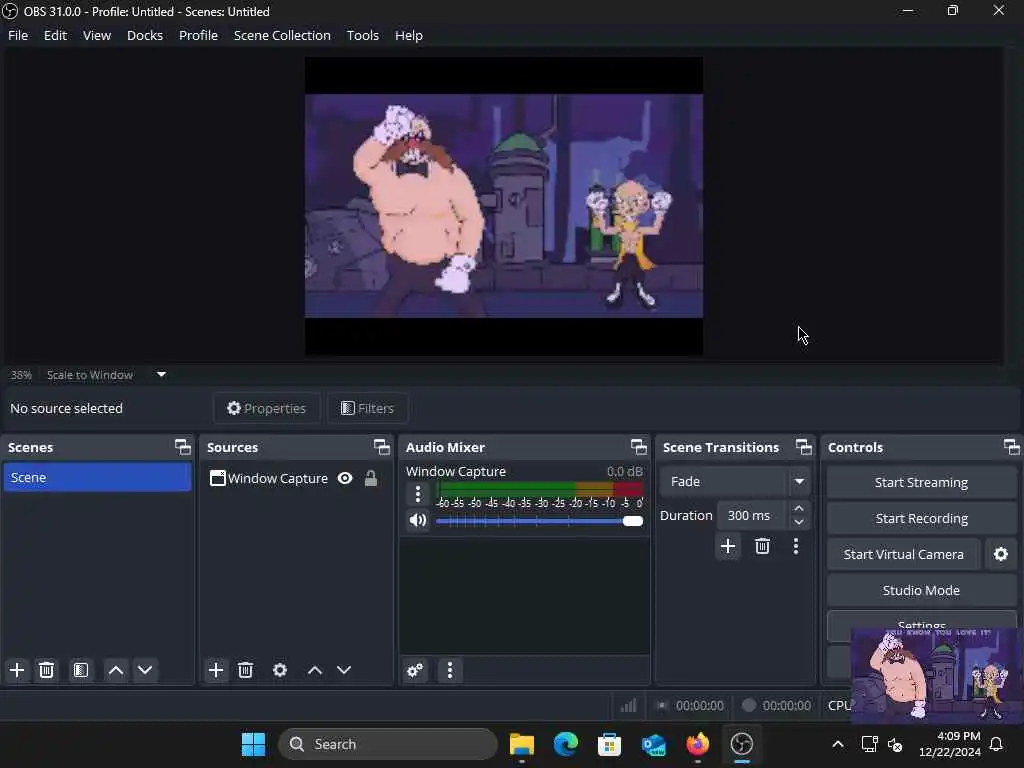Float the Controls dock icon
Image resolution: width=1024 pixels, height=768 pixels.
pos(1012,447)
